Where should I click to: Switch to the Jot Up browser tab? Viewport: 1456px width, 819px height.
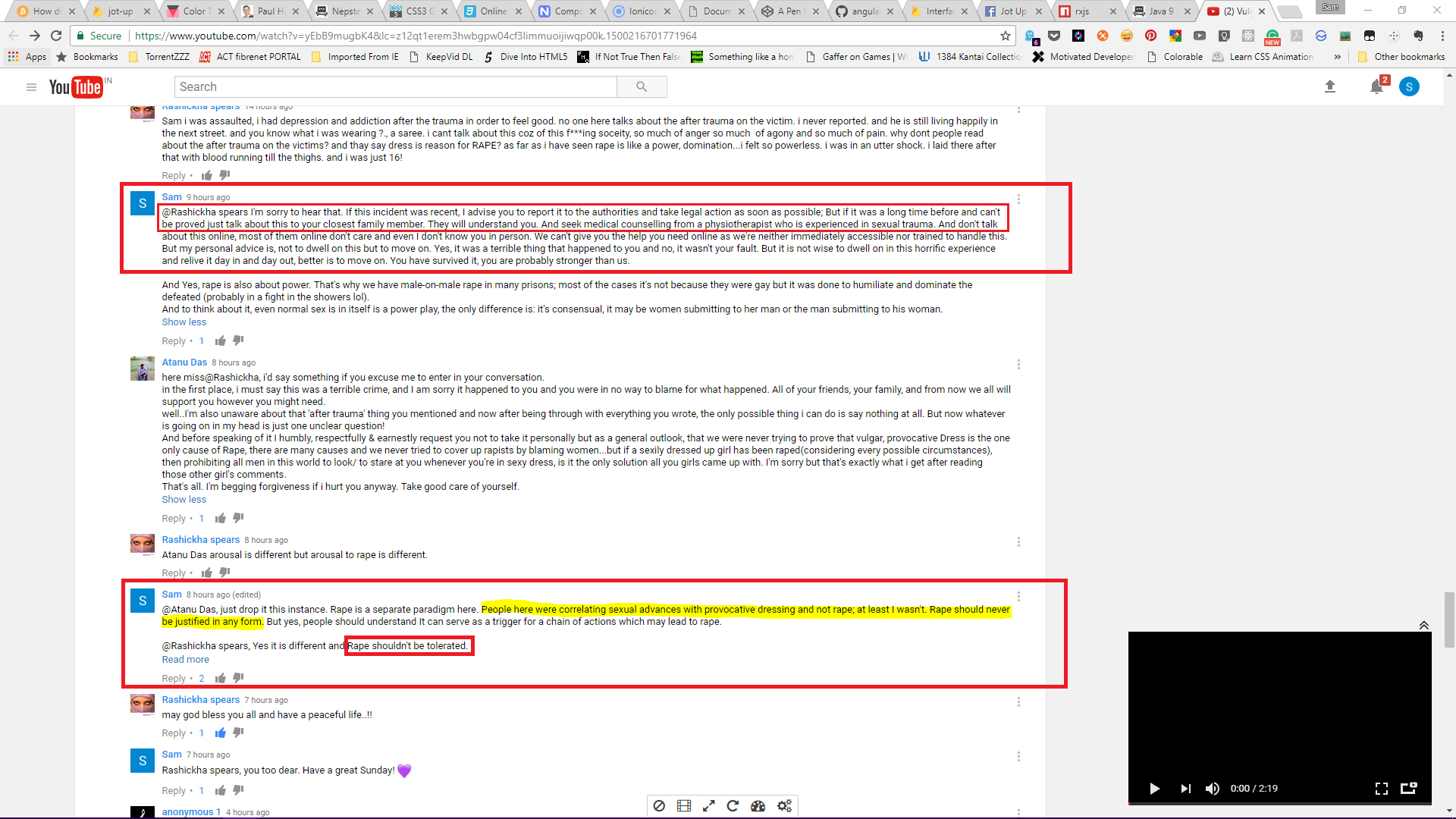(1012, 11)
